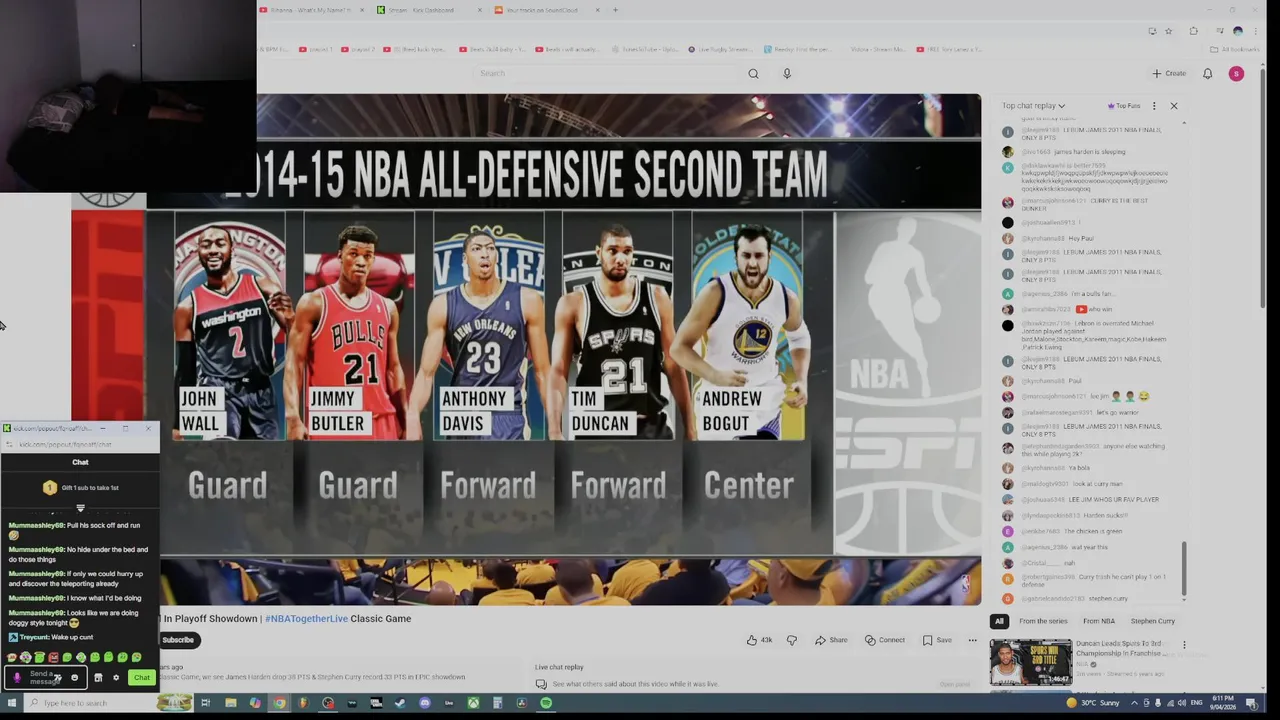The width and height of the screenshot is (1280, 720).
Task: Save video to a playlist
Action: click(x=937, y=640)
